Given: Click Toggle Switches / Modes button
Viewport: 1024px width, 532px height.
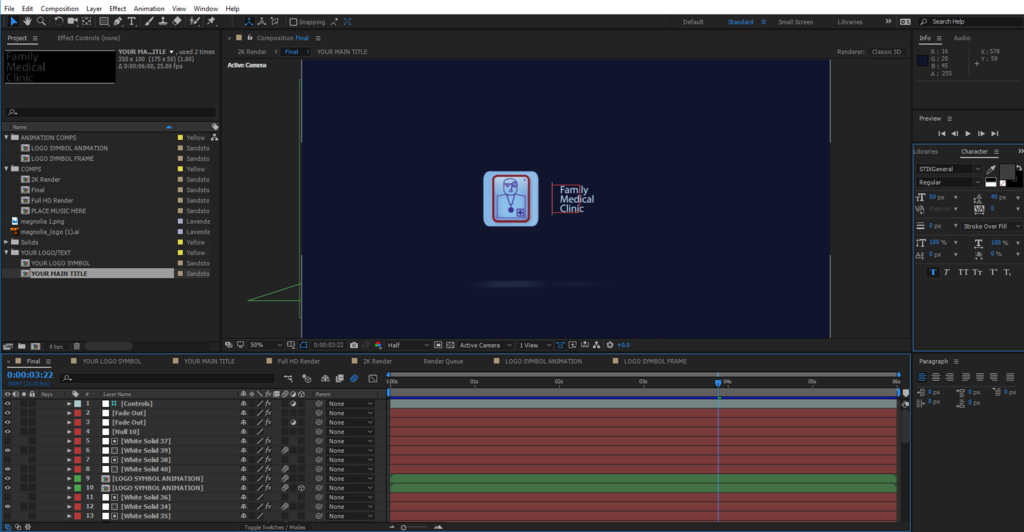Looking at the screenshot, I should tap(273, 527).
